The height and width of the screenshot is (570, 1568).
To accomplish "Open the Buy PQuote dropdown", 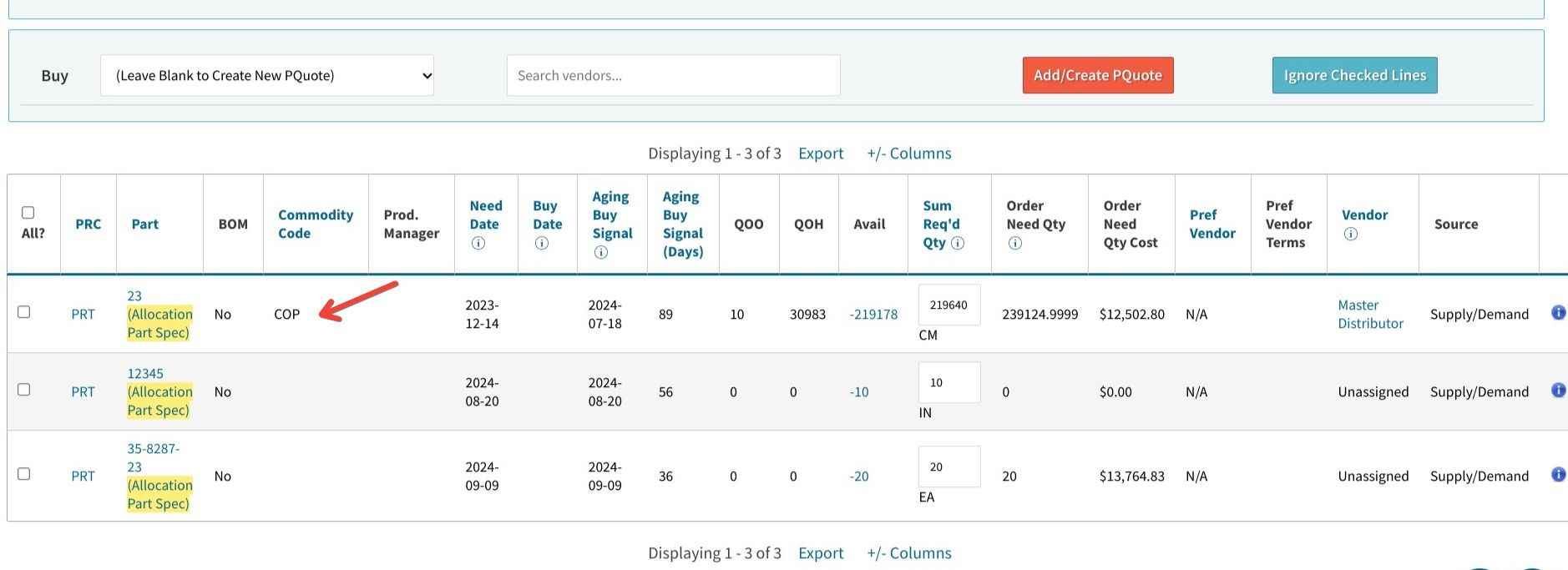I will (x=267, y=76).
